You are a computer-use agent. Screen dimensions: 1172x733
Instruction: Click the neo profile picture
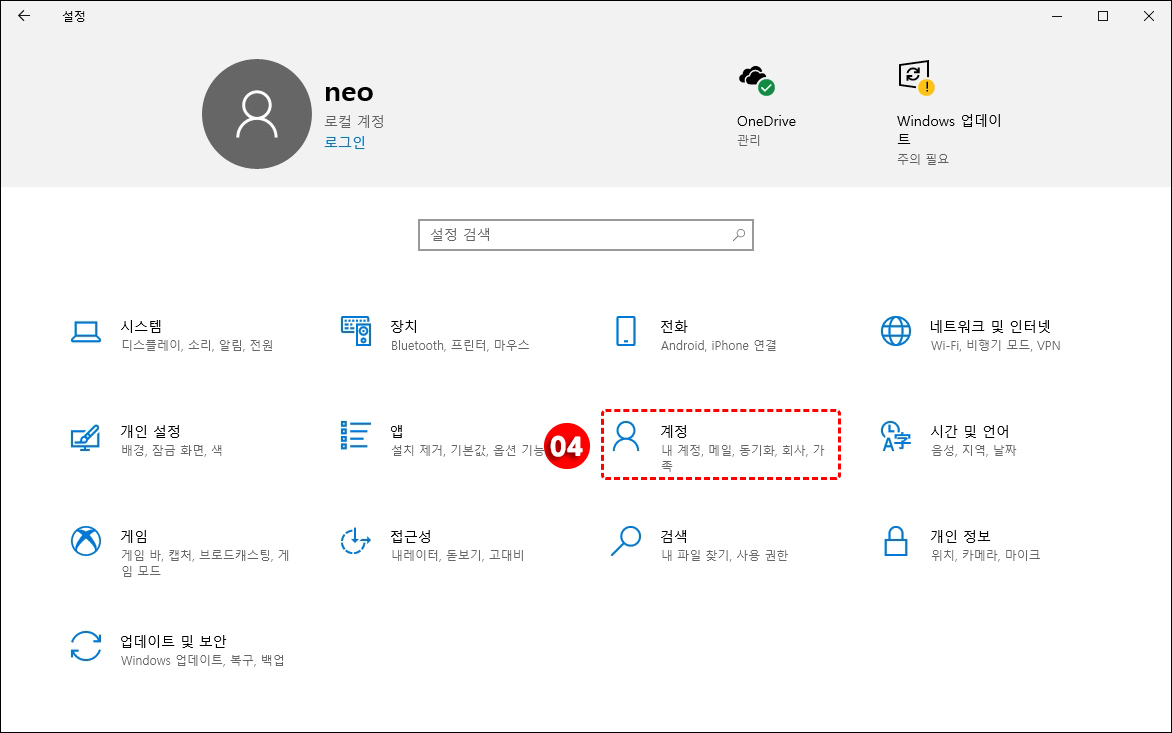click(257, 113)
